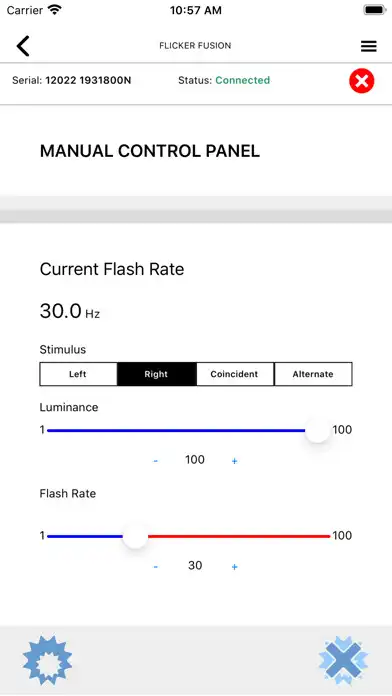Disconnect device with red X icon
Screen dimensions: 392x696
[361, 81]
